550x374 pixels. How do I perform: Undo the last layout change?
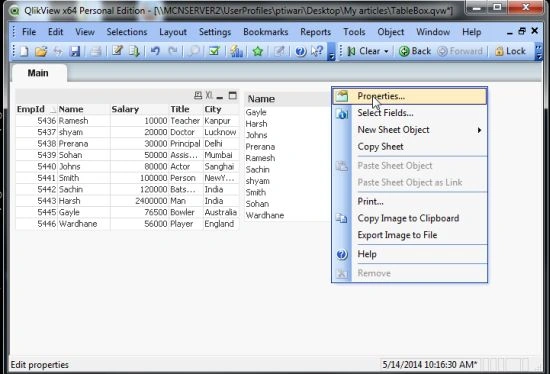pos(155,51)
